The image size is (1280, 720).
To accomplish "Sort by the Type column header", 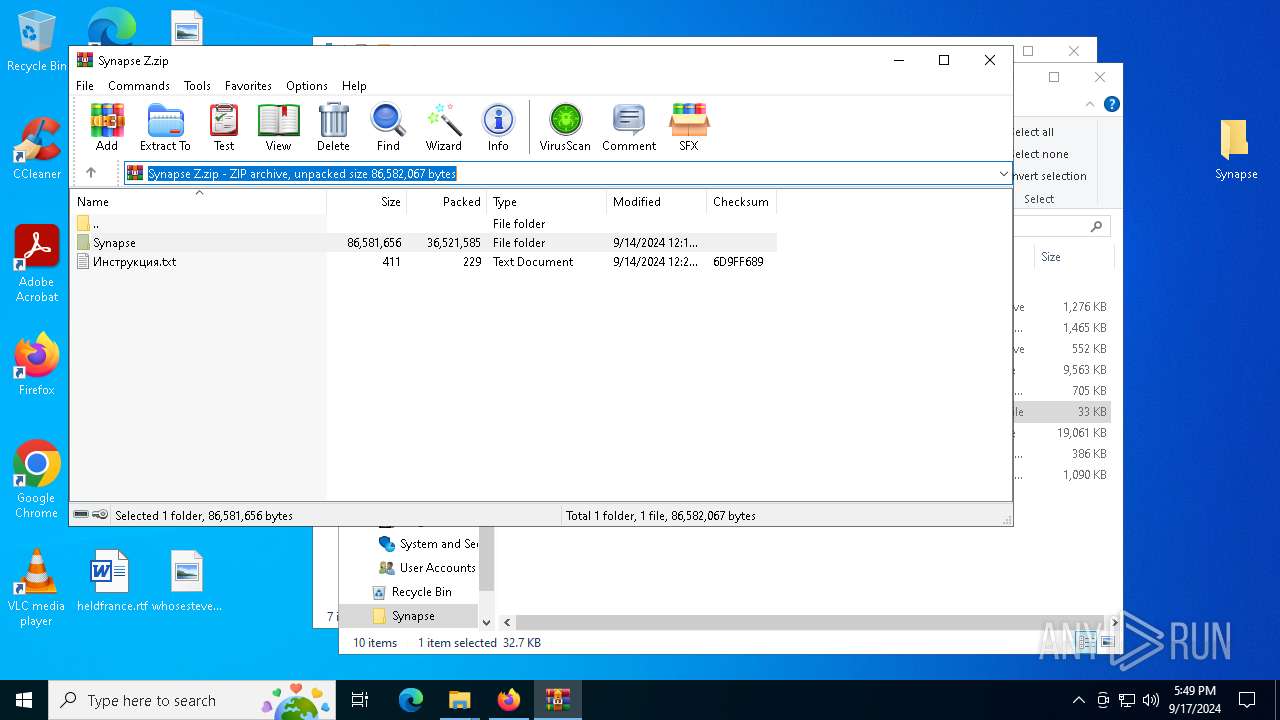I will click(546, 202).
